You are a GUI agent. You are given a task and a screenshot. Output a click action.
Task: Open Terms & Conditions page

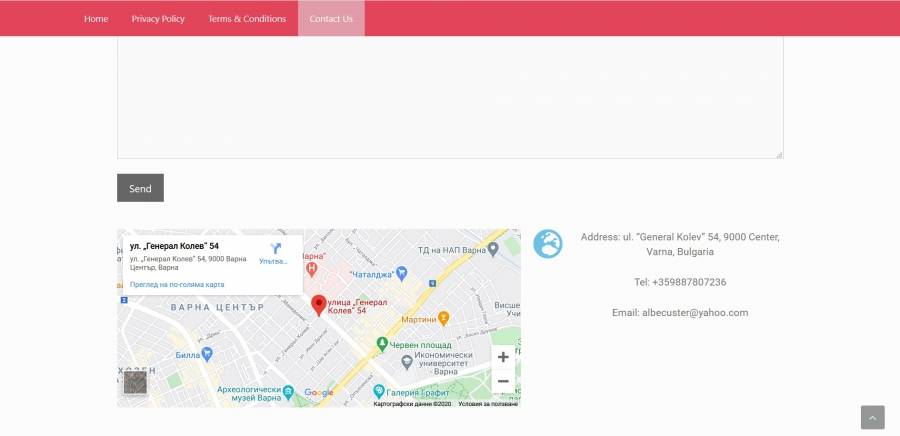pyautogui.click(x=247, y=19)
